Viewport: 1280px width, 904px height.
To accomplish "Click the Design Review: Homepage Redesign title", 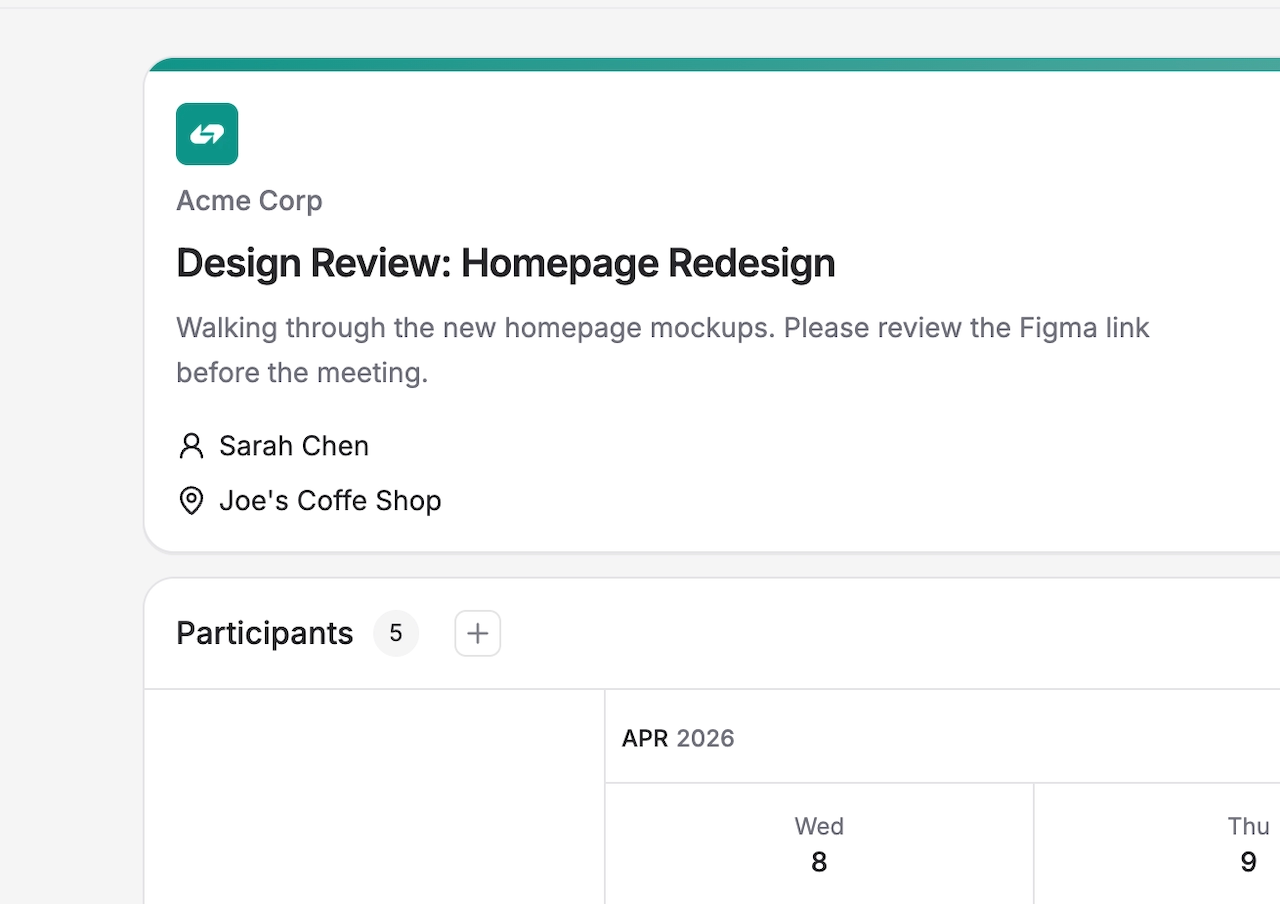I will tap(505, 263).
